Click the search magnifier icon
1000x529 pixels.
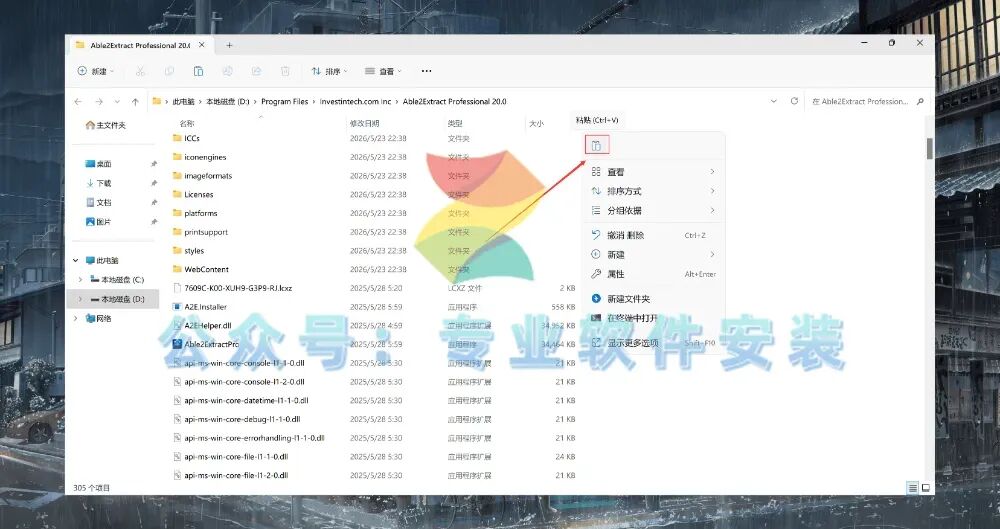pyautogui.click(x=920, y=101)
